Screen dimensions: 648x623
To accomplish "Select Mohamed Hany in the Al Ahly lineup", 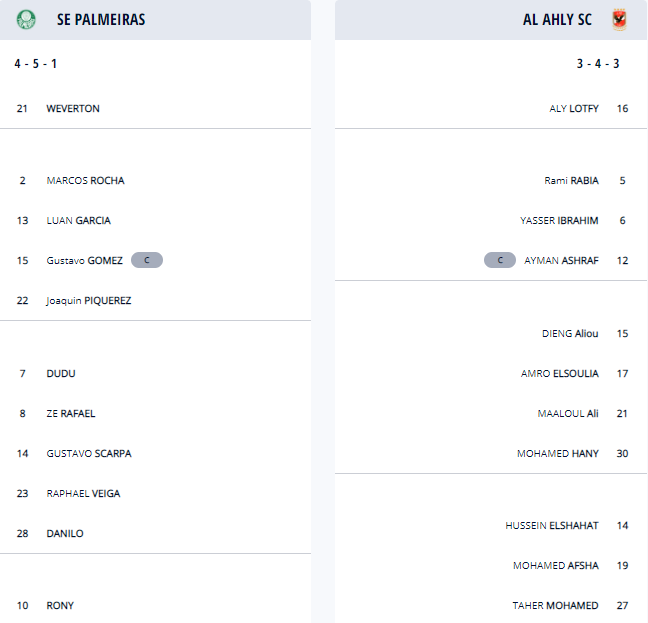I will (x=558, y=453).
